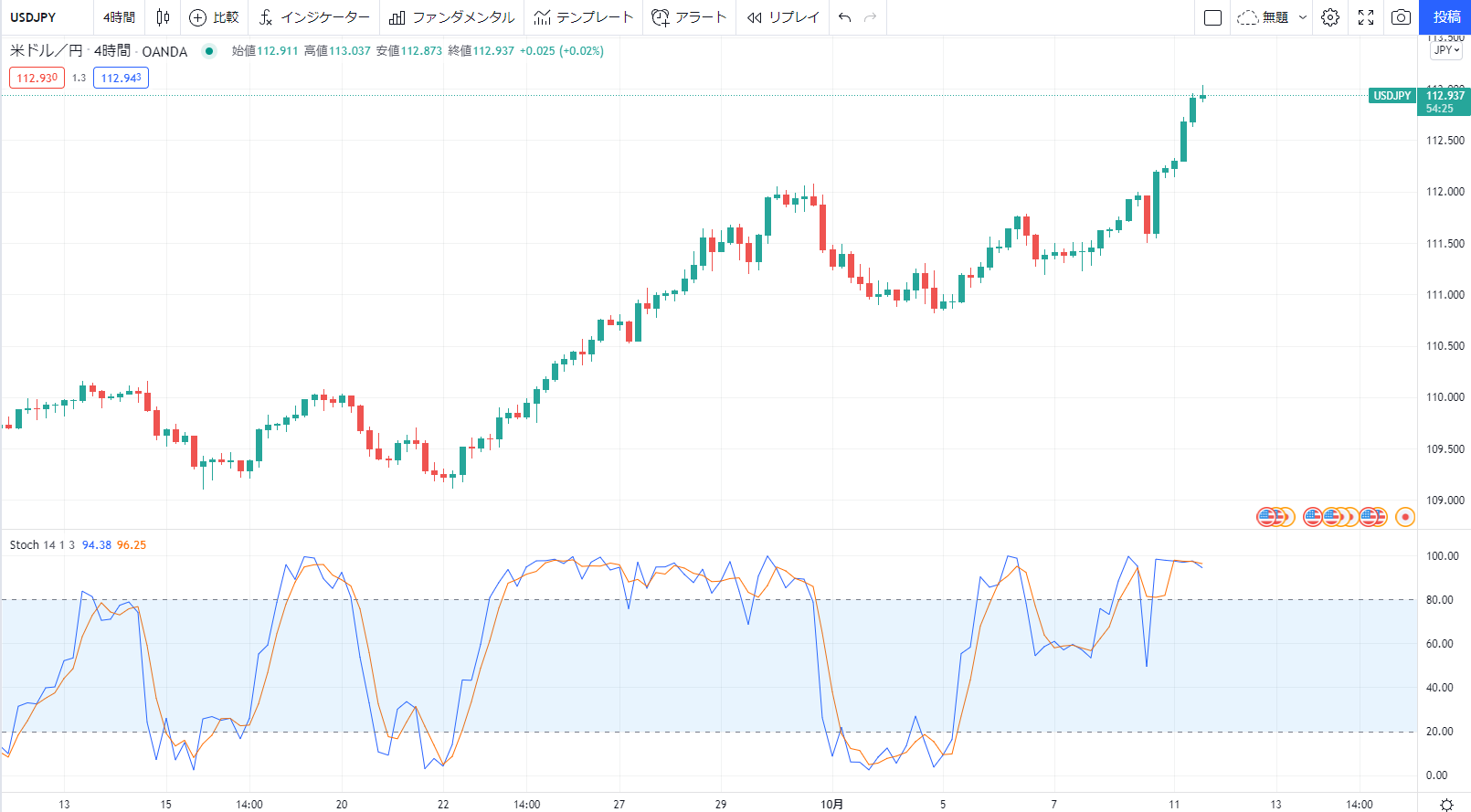This screenshot has height=812, width=1471.
Task: Open the テンプレート indicator templates menu
Action: [584, 17]
